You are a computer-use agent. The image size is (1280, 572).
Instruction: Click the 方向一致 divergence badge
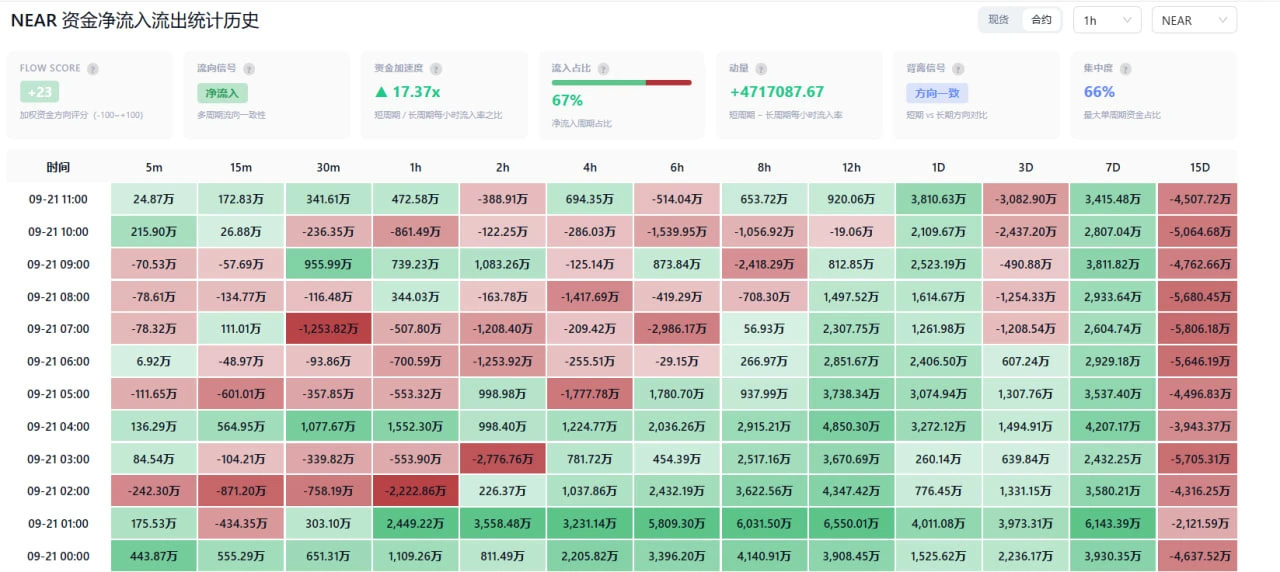point(937,93)
